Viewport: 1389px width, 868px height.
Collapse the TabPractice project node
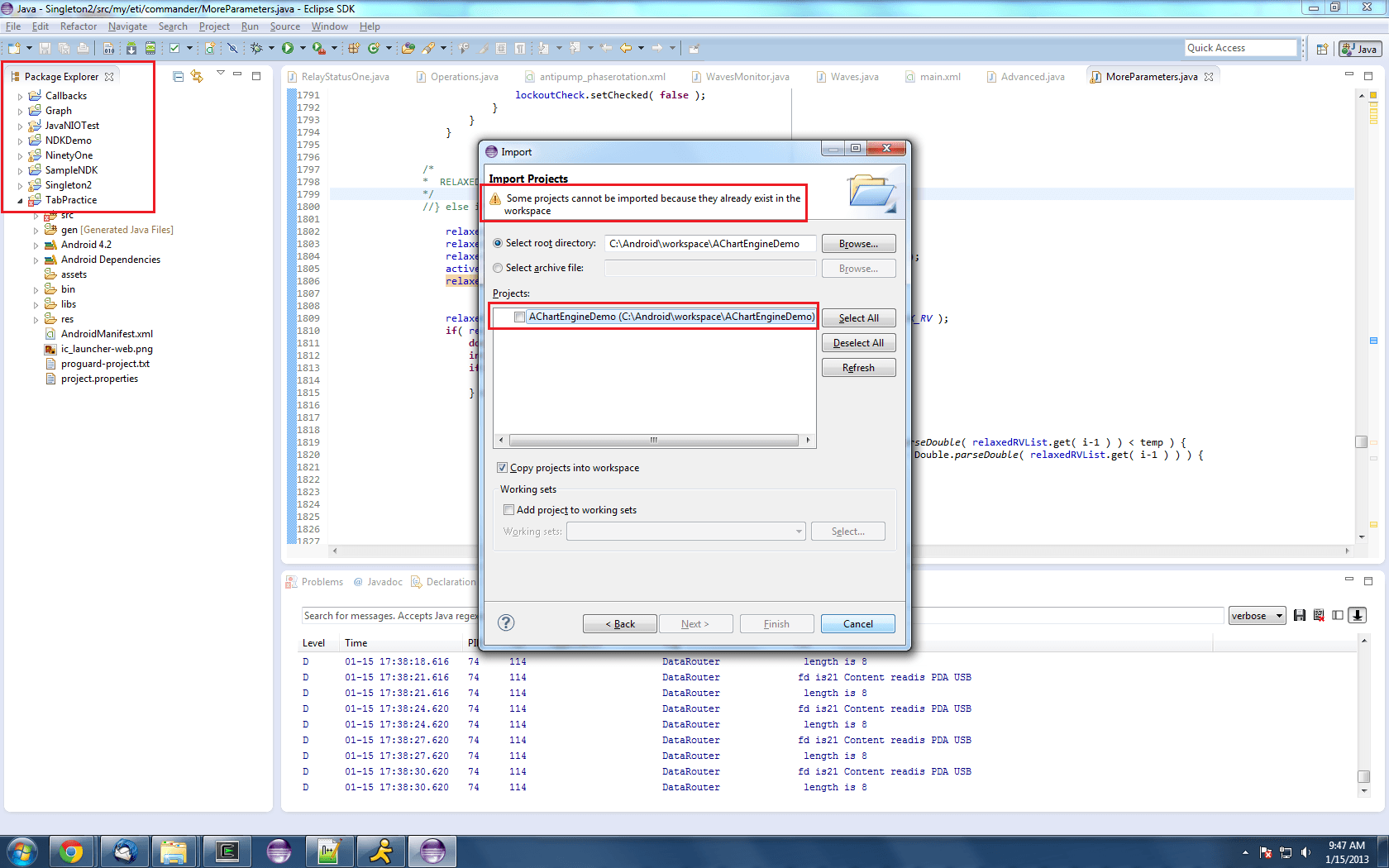pos(21,201)
